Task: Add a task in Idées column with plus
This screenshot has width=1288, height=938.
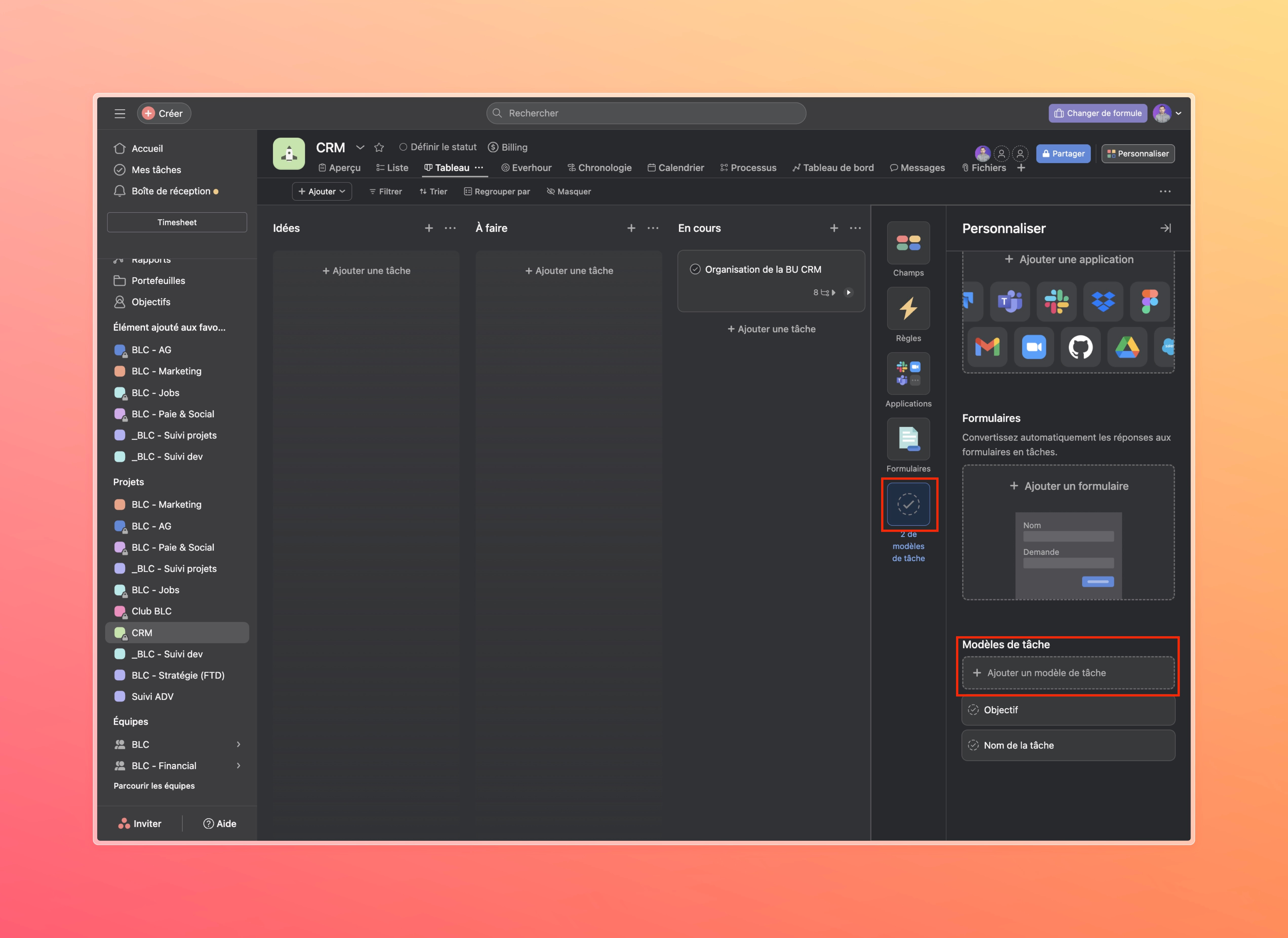Action: tap(429, 228)
